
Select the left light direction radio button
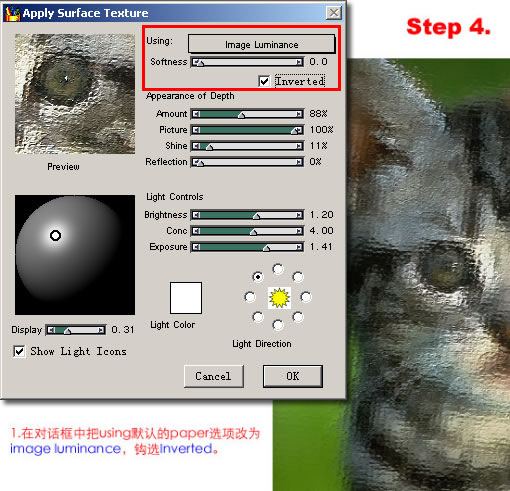250,297
